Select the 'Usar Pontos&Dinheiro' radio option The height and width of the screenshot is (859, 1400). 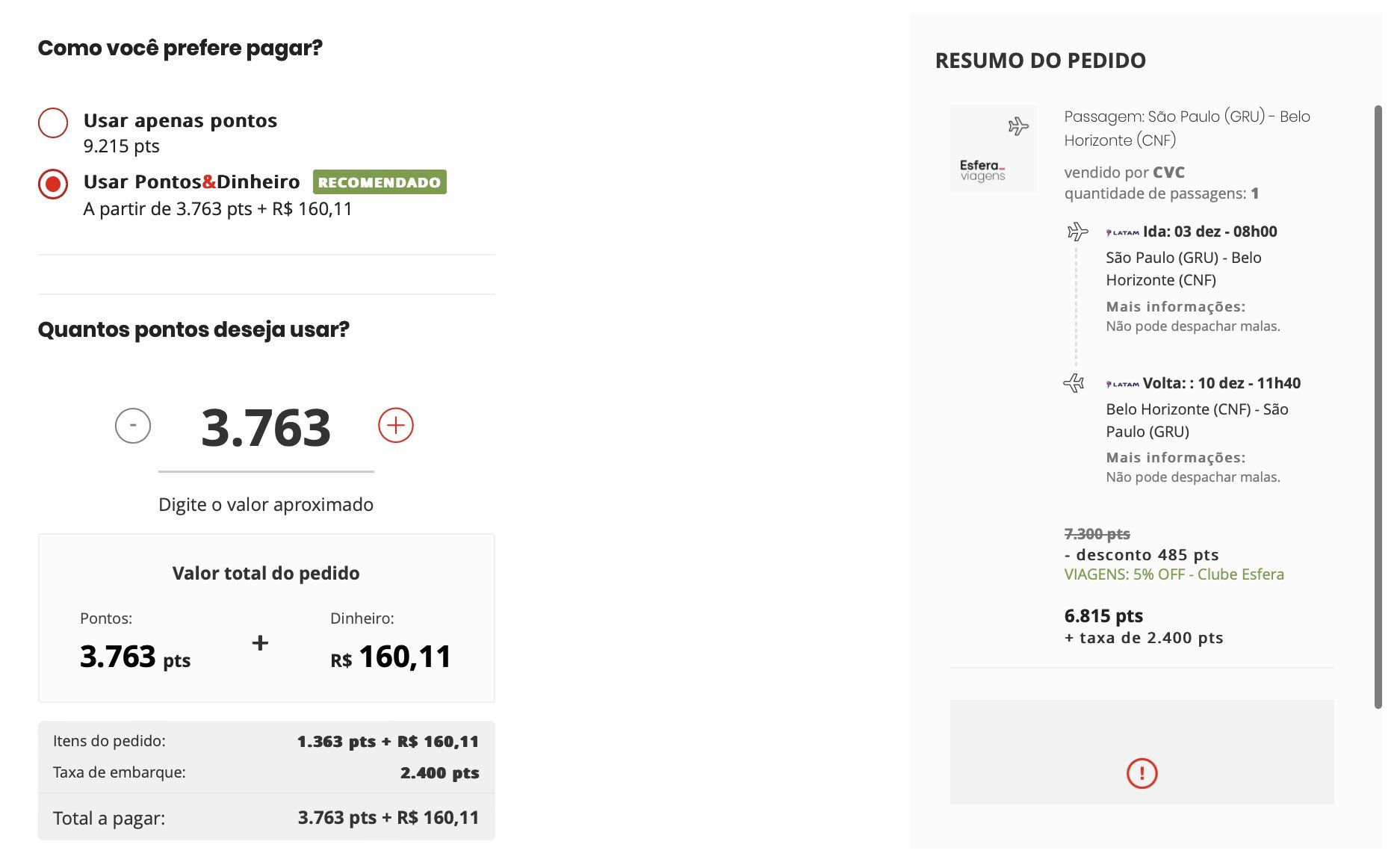(x=53, y=184)
